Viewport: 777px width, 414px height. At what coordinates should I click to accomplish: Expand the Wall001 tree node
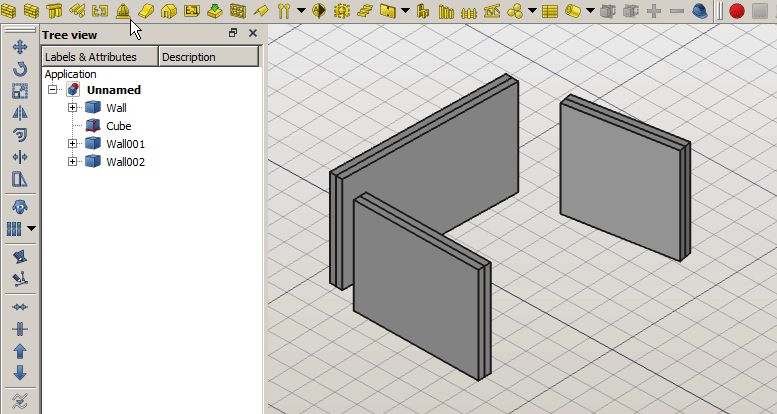click(x=72, y=144)
